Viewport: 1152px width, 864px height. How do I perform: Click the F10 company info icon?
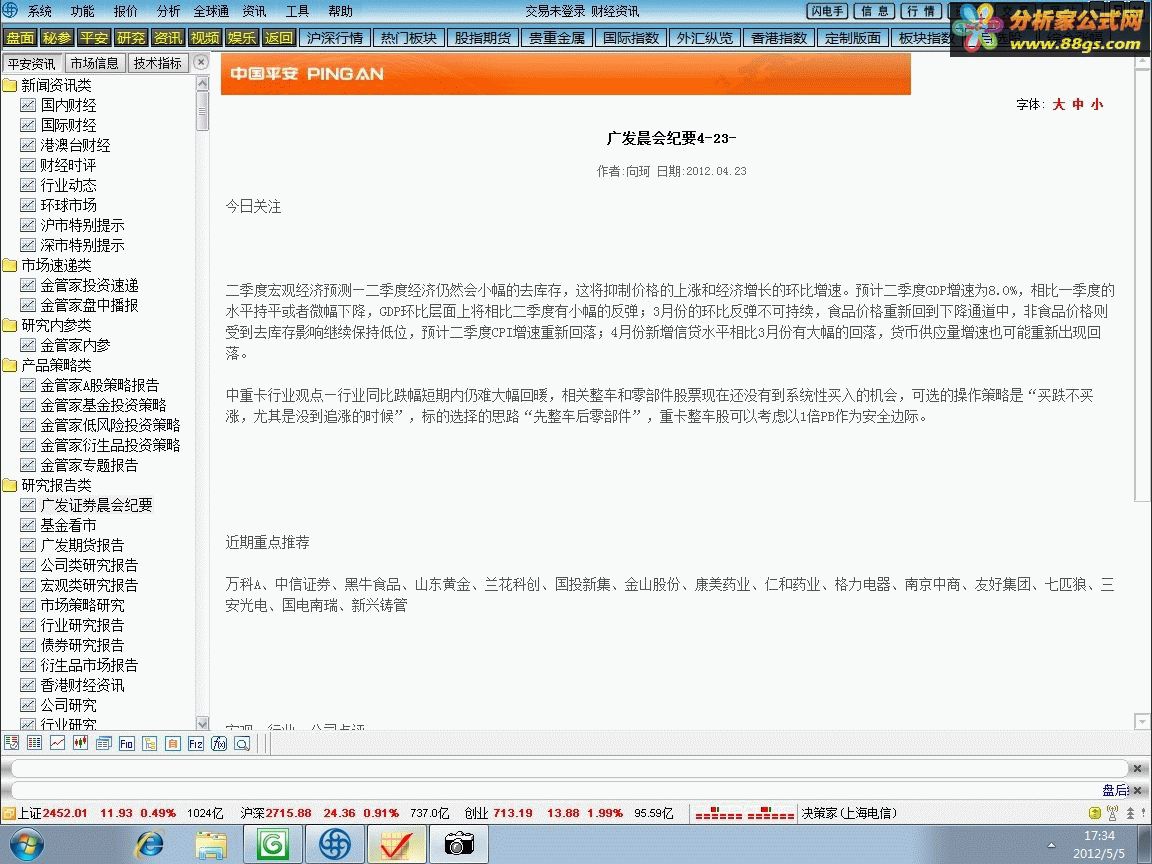(x=126, y=744)
